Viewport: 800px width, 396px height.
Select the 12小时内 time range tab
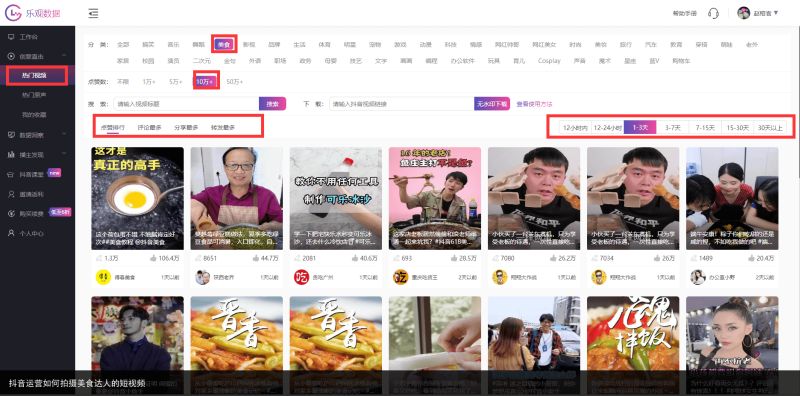point(575,128)
